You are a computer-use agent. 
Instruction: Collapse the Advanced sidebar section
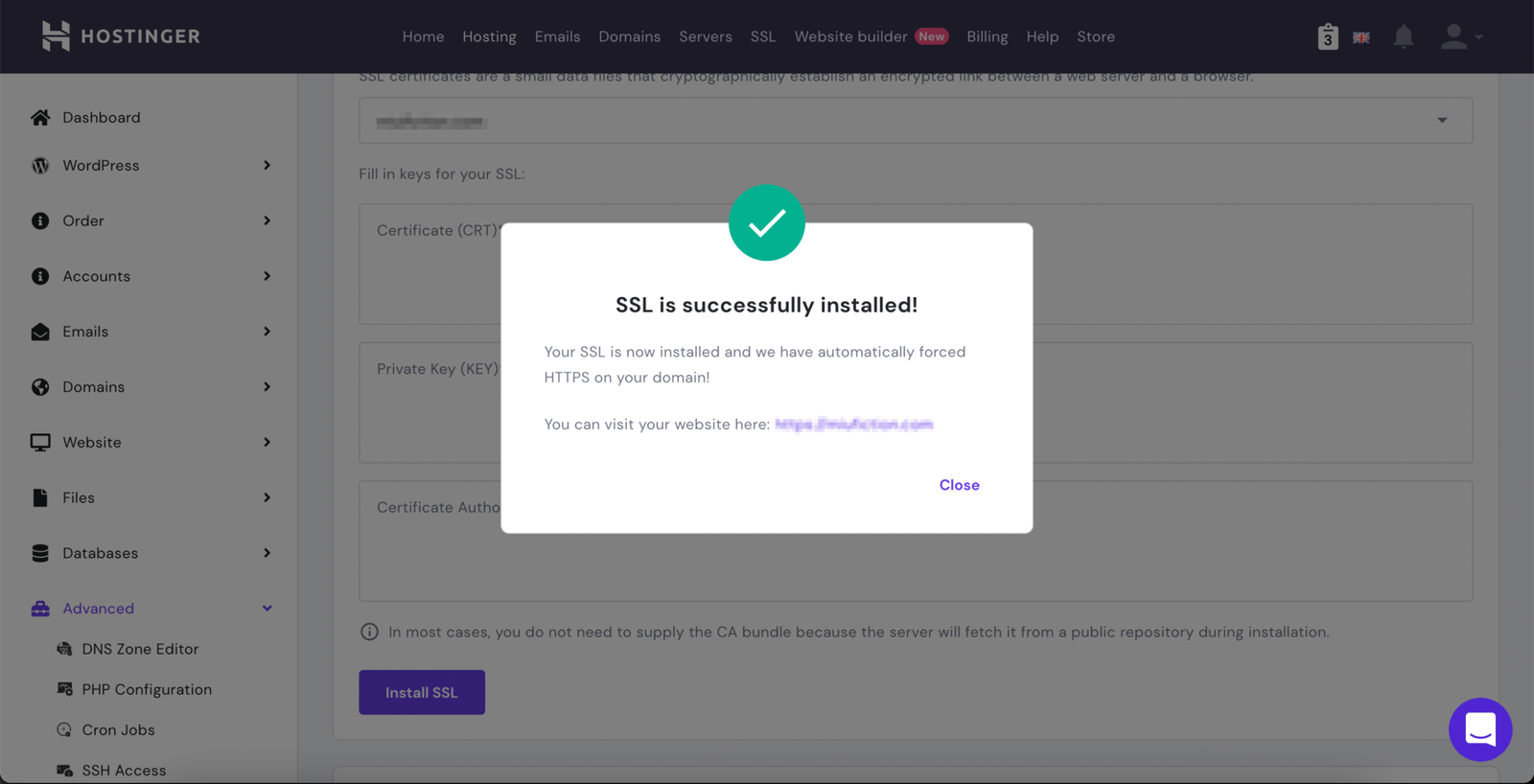click(x=267, y=609)
